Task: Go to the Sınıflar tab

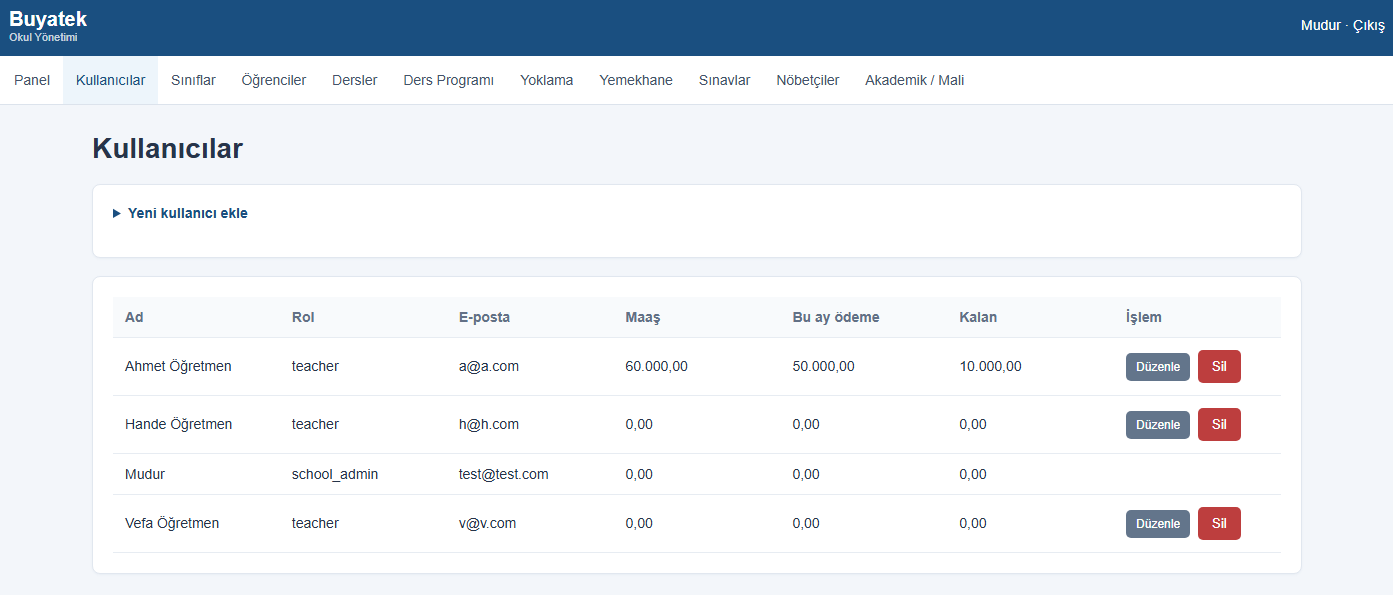Action: 193,80
